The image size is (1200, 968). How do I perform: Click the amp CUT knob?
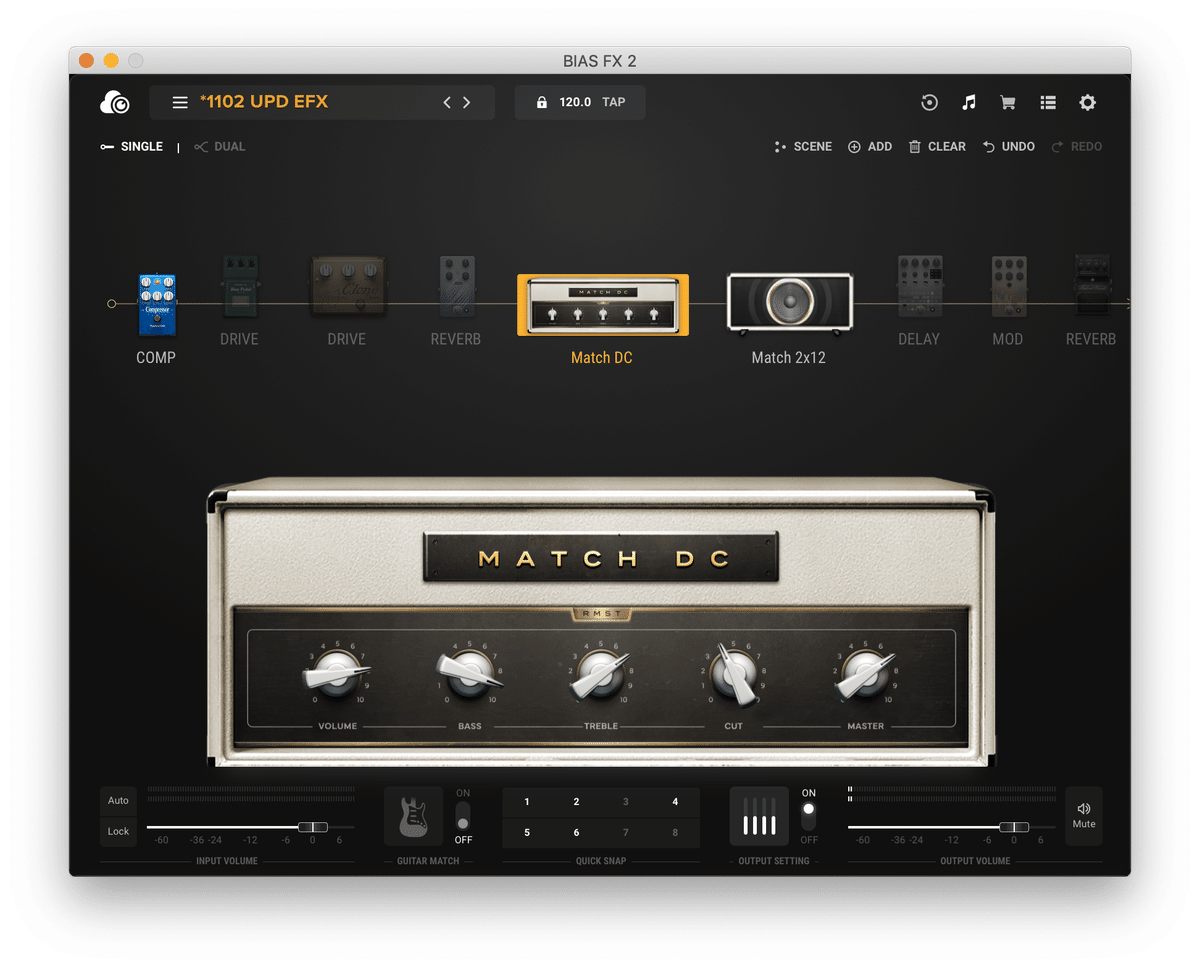734,673
